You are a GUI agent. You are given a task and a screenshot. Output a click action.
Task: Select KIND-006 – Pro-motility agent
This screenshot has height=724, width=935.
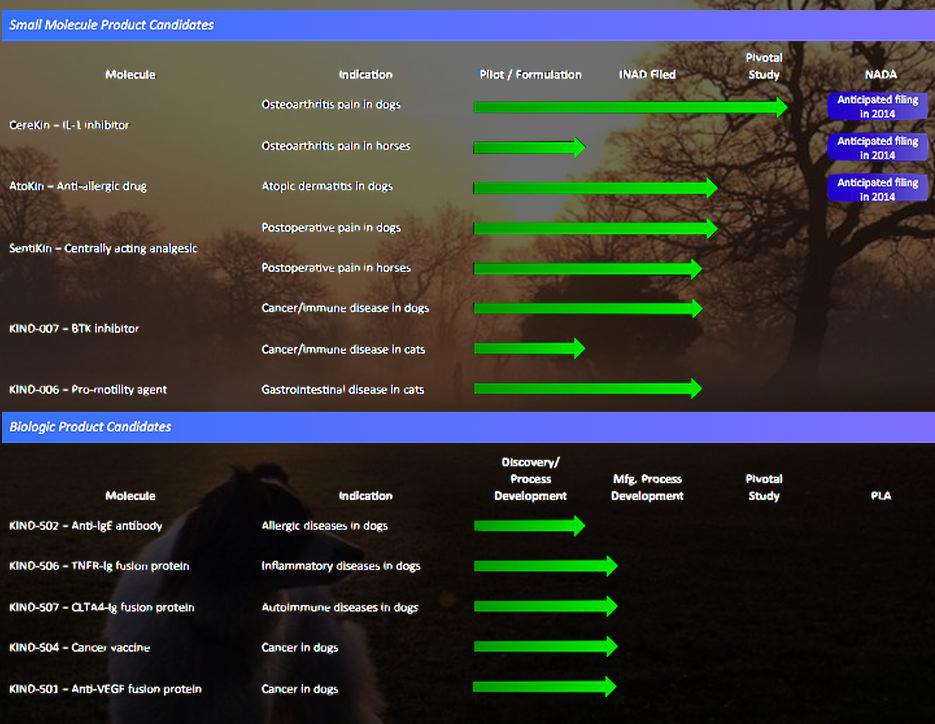pos(88,389)
